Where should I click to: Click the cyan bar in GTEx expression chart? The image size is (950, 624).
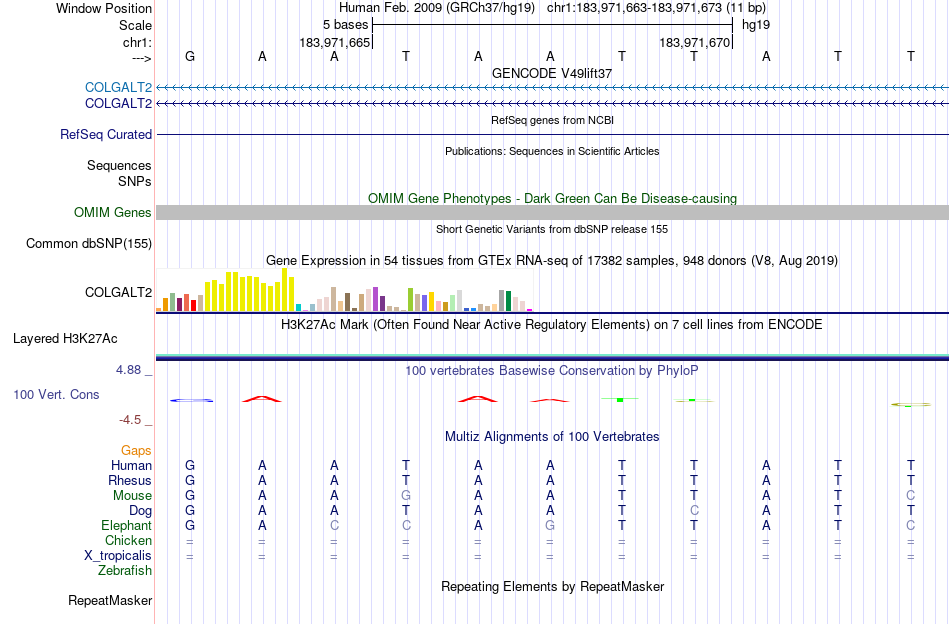tap(299, 308)
